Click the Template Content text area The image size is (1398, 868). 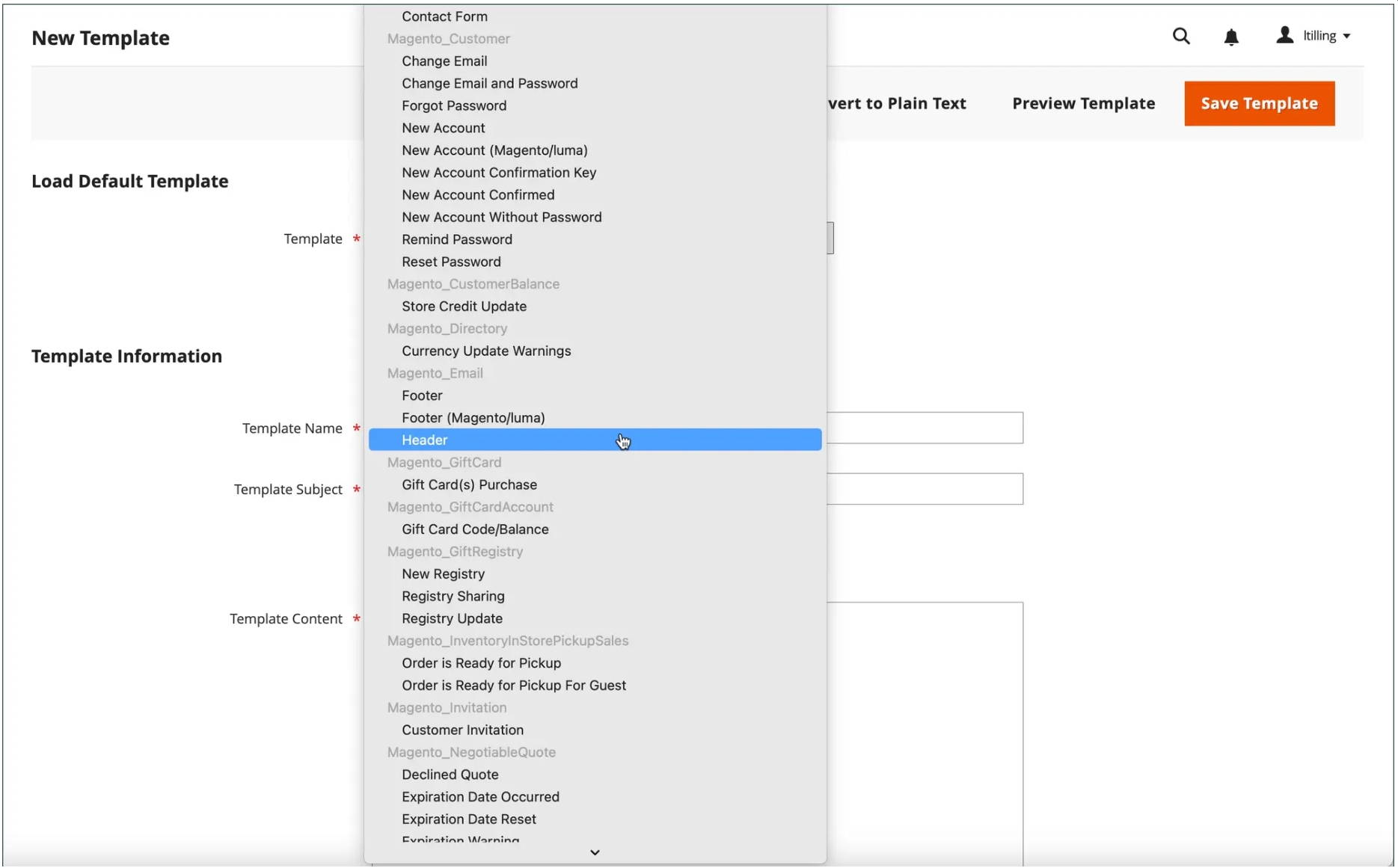(x=925, y=733)
